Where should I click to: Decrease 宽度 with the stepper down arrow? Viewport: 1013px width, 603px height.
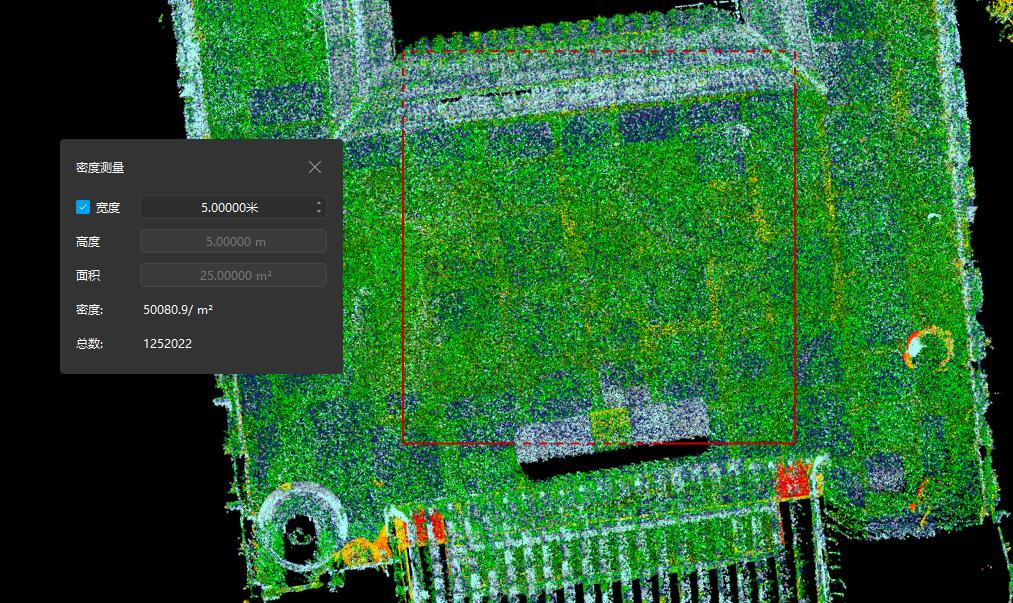(x=319, y=211)
